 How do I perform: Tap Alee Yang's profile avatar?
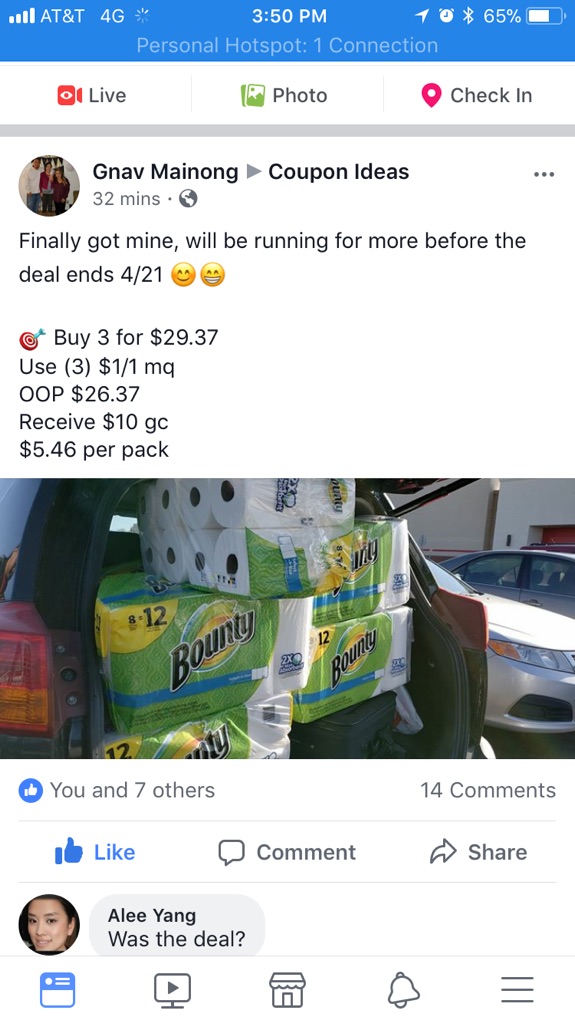point(49,925)
